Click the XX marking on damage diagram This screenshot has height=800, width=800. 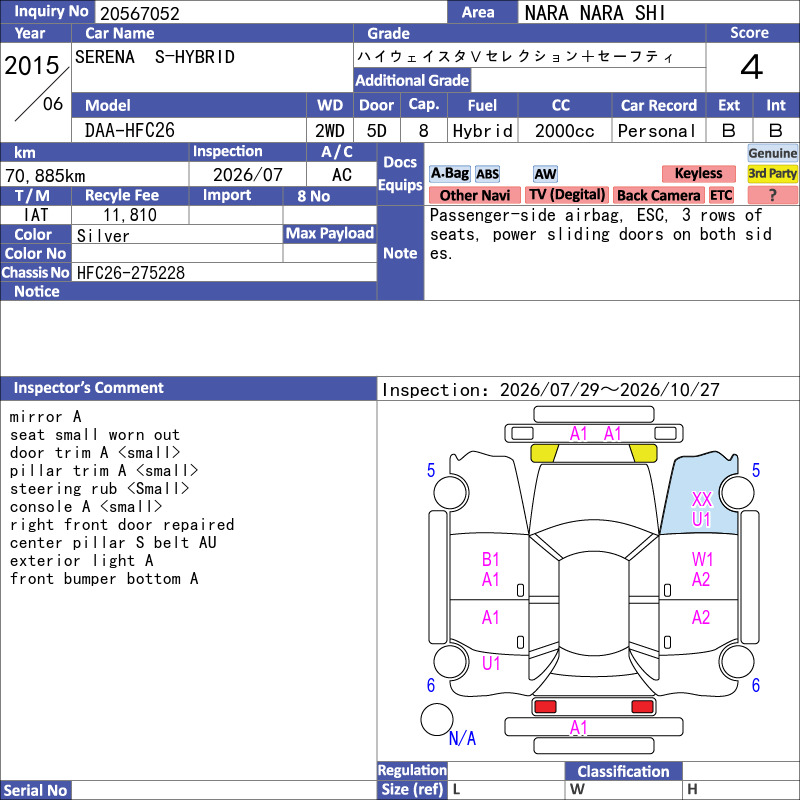click(x=702, y=499)
